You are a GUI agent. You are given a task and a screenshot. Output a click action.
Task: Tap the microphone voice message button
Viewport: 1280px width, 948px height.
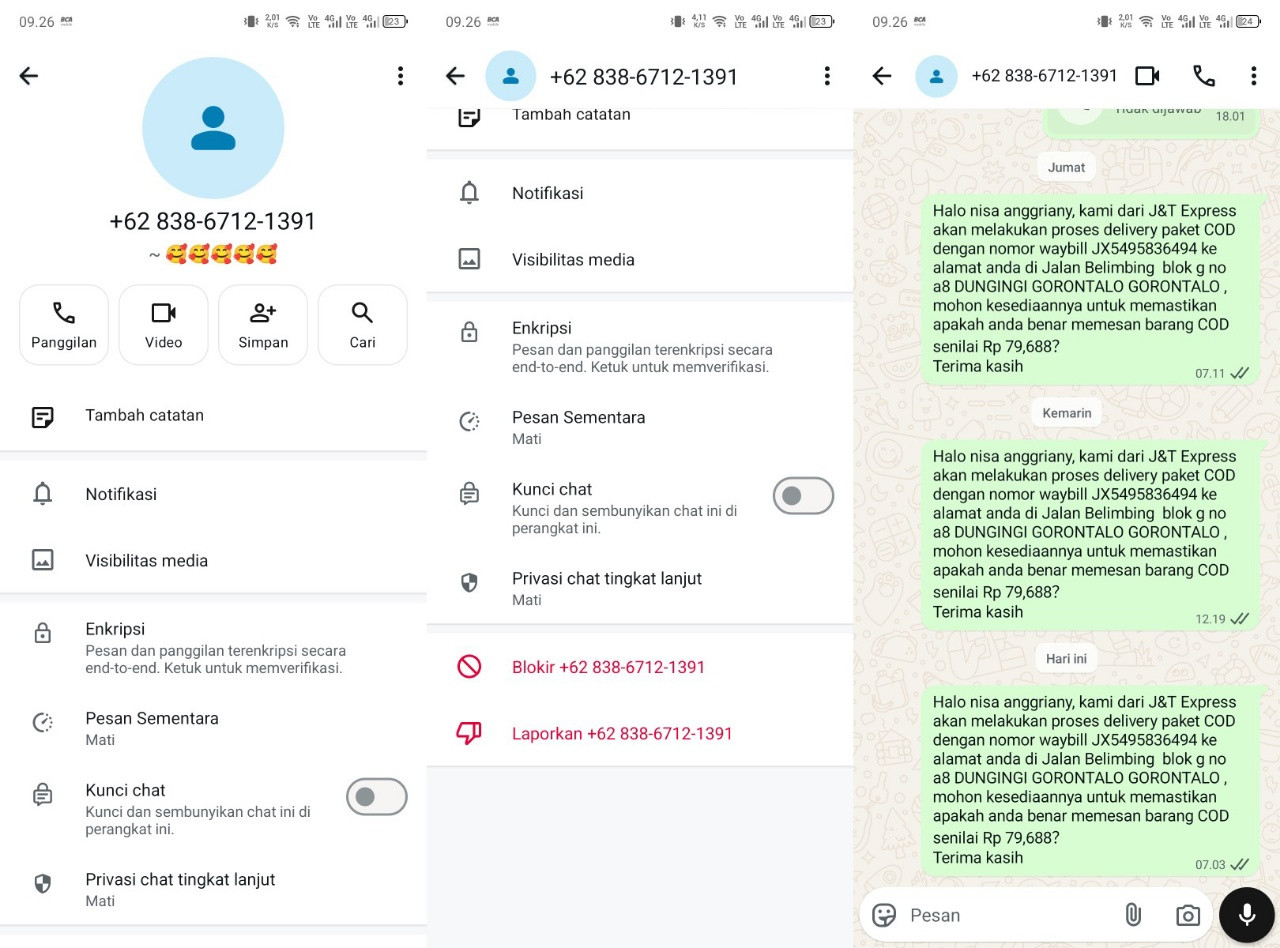(x=1247, y=915)
